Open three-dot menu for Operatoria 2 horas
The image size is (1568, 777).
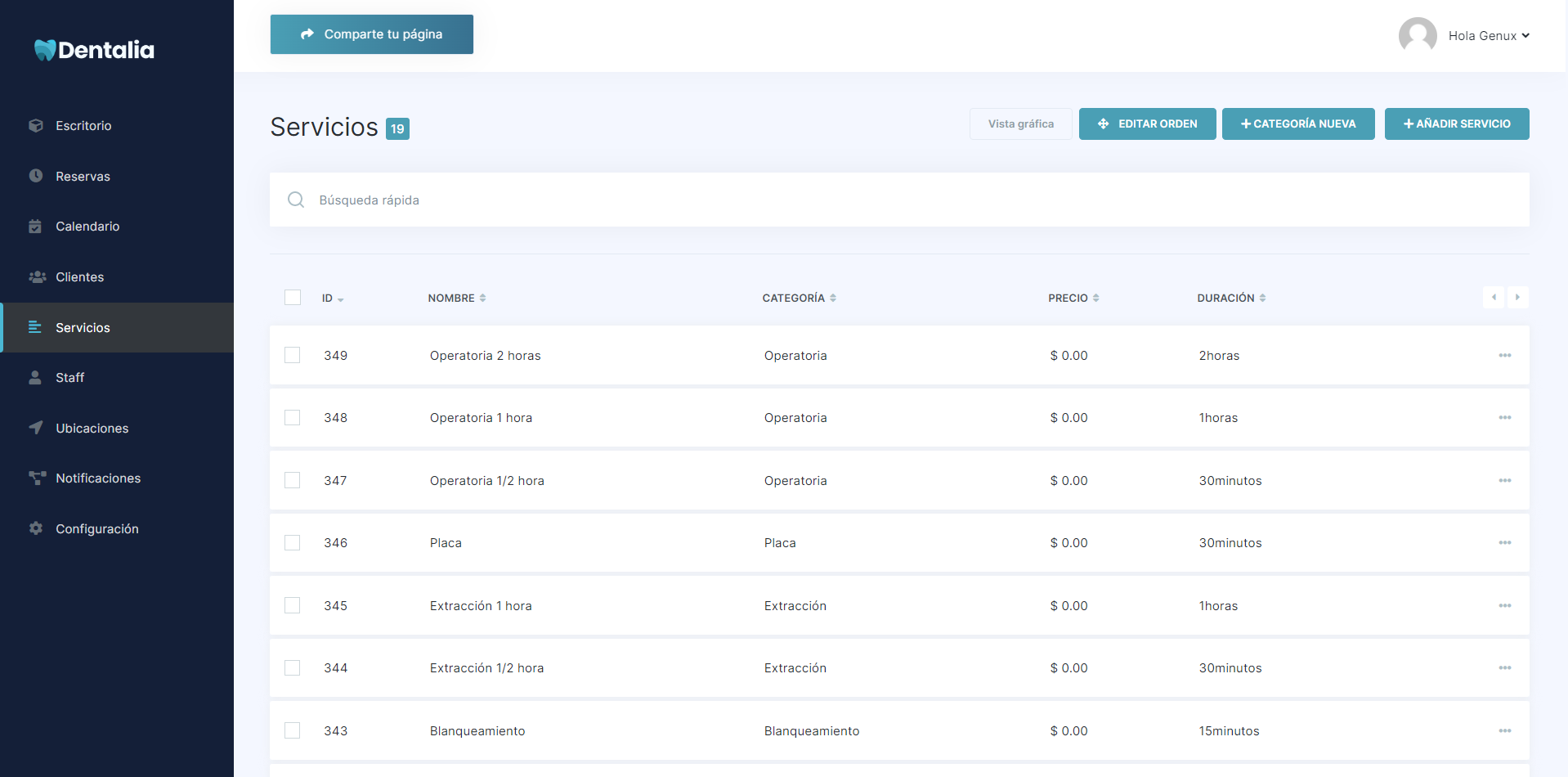(x=1504, y=356)
